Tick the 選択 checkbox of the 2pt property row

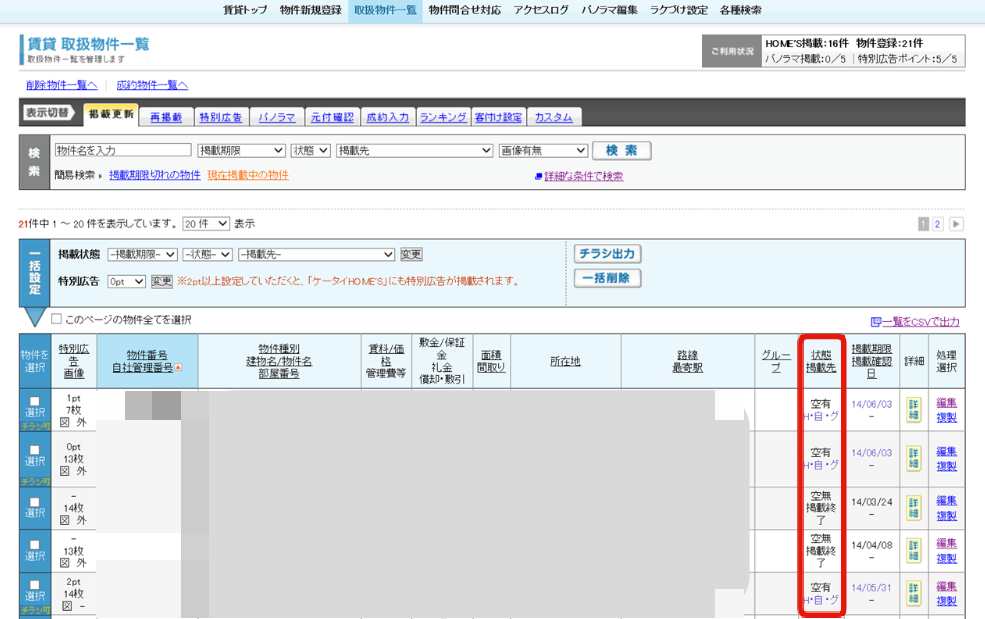tap(35, 584)
